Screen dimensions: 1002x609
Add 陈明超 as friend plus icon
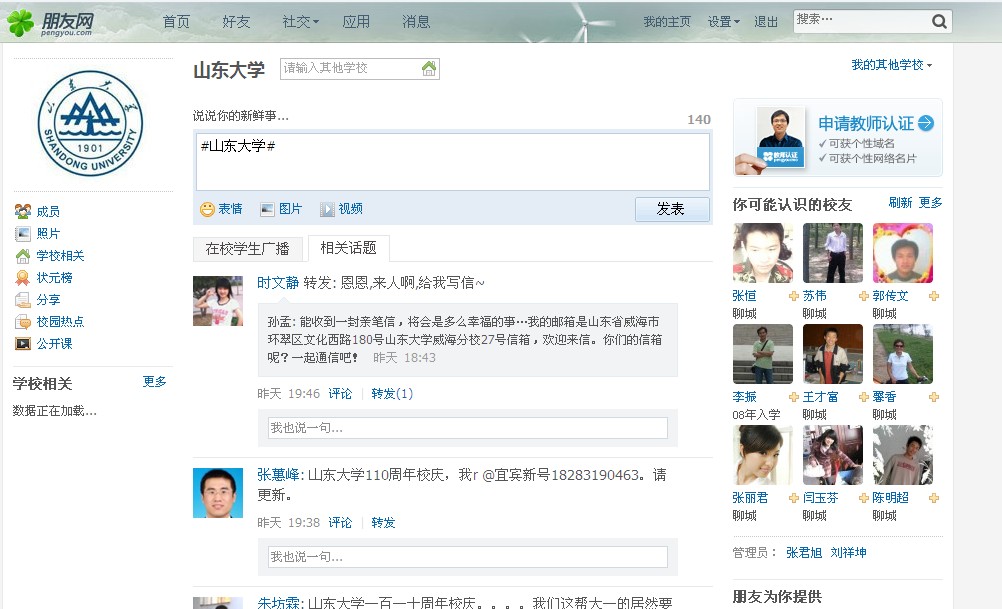[x=934, y=498]
